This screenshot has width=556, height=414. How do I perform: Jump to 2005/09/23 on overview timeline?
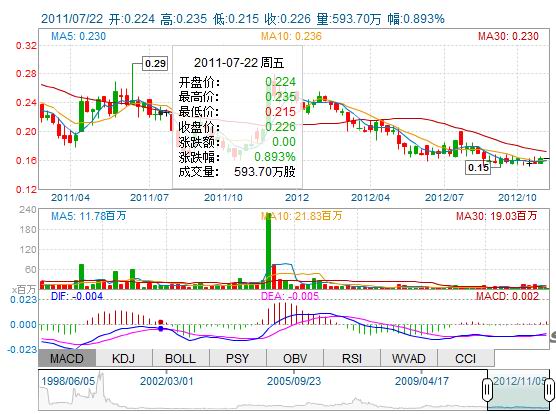click(x=294, y=381)
